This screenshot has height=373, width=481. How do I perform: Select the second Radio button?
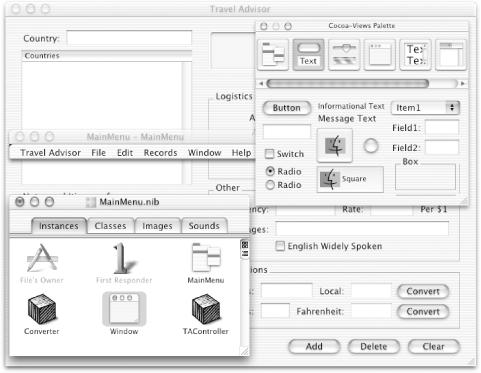(270, 185)
